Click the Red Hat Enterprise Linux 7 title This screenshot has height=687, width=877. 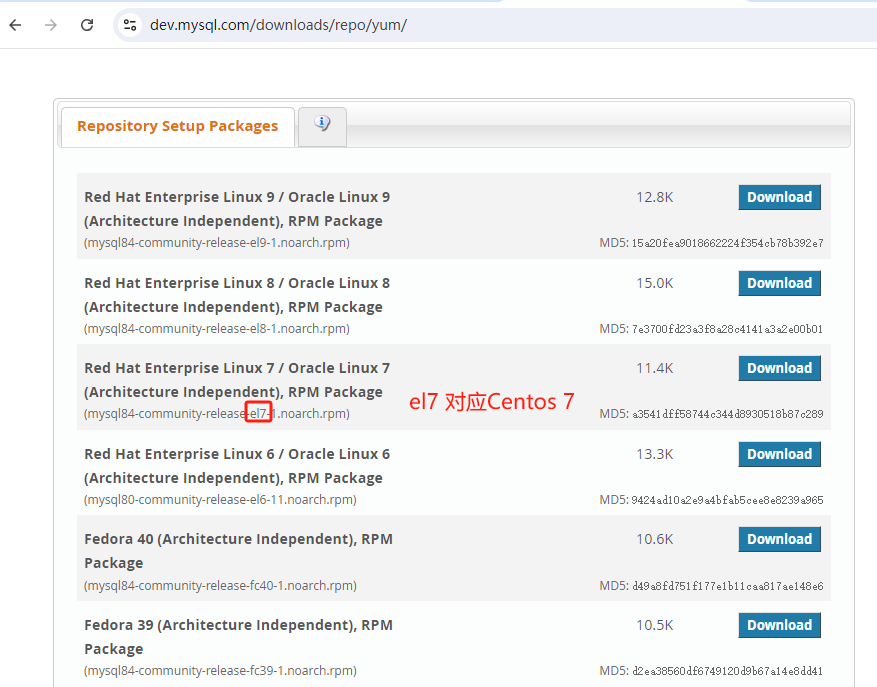(x=237, y=380)
